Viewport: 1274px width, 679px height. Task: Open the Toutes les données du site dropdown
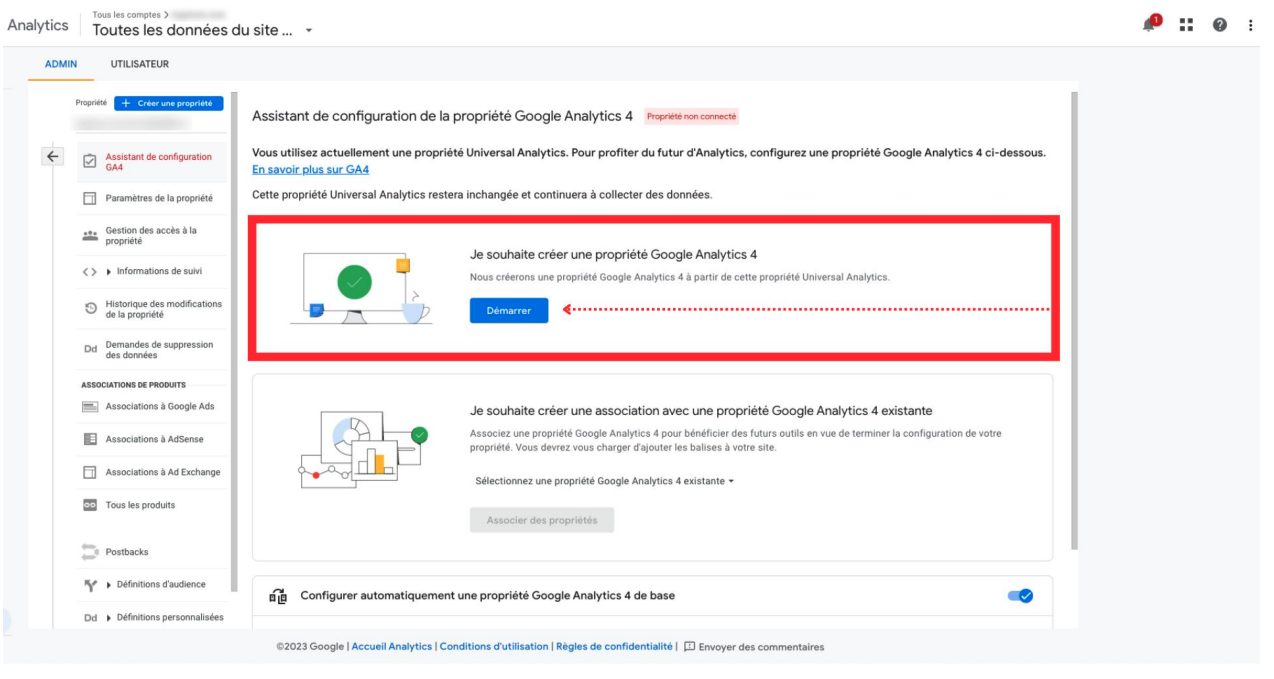[x=203, y=30]
